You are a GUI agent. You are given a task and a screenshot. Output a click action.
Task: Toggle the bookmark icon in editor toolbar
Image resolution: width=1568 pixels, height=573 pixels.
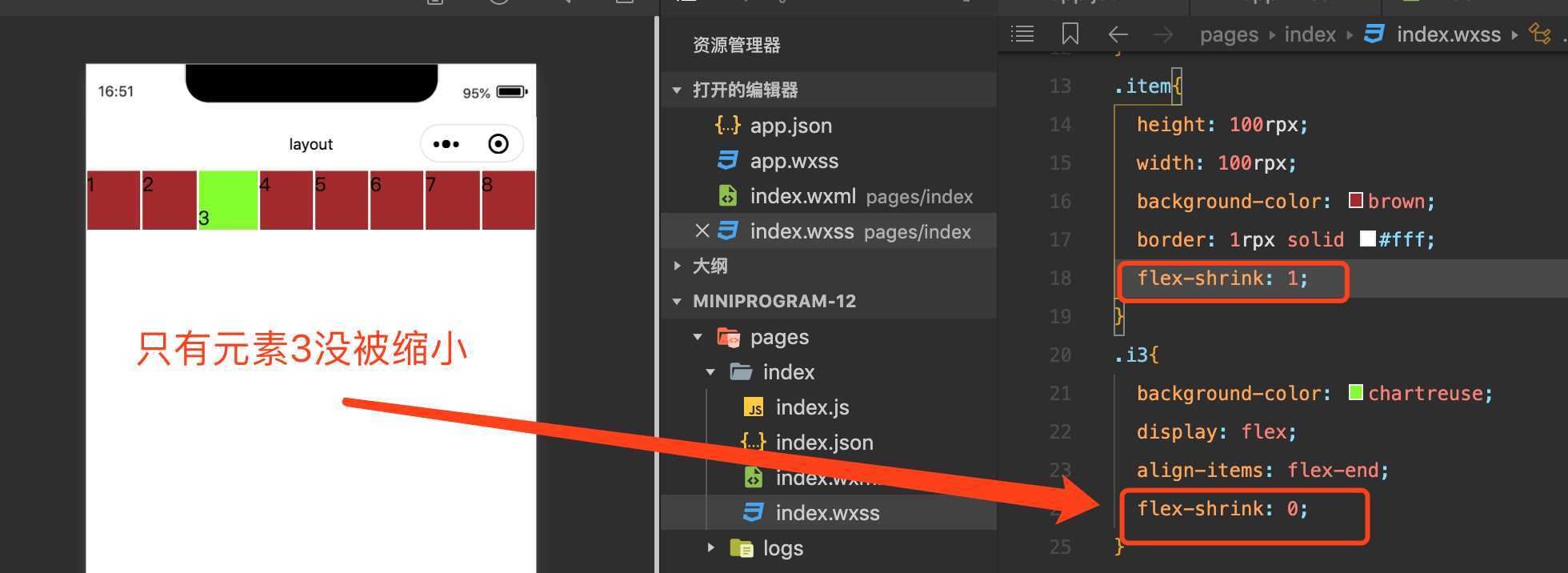(1070, 34)
